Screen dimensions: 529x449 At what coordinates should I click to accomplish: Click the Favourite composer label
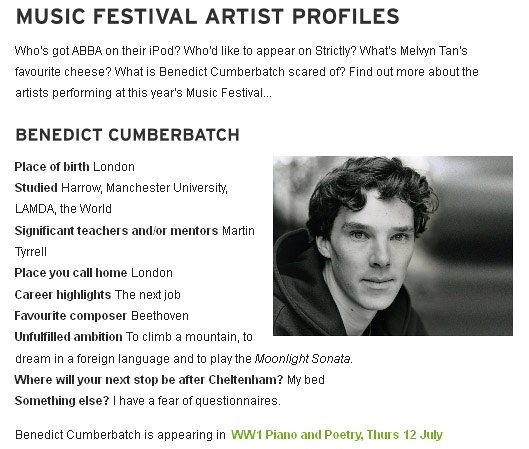pyautogui.click(x=71, y=316)
